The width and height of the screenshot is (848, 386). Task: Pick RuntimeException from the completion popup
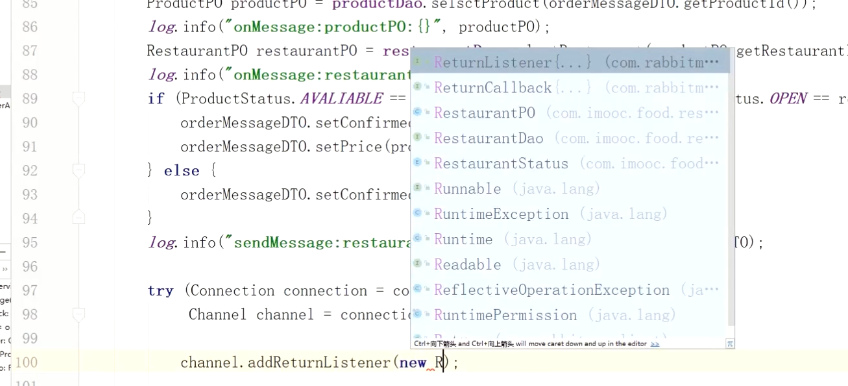570,214
